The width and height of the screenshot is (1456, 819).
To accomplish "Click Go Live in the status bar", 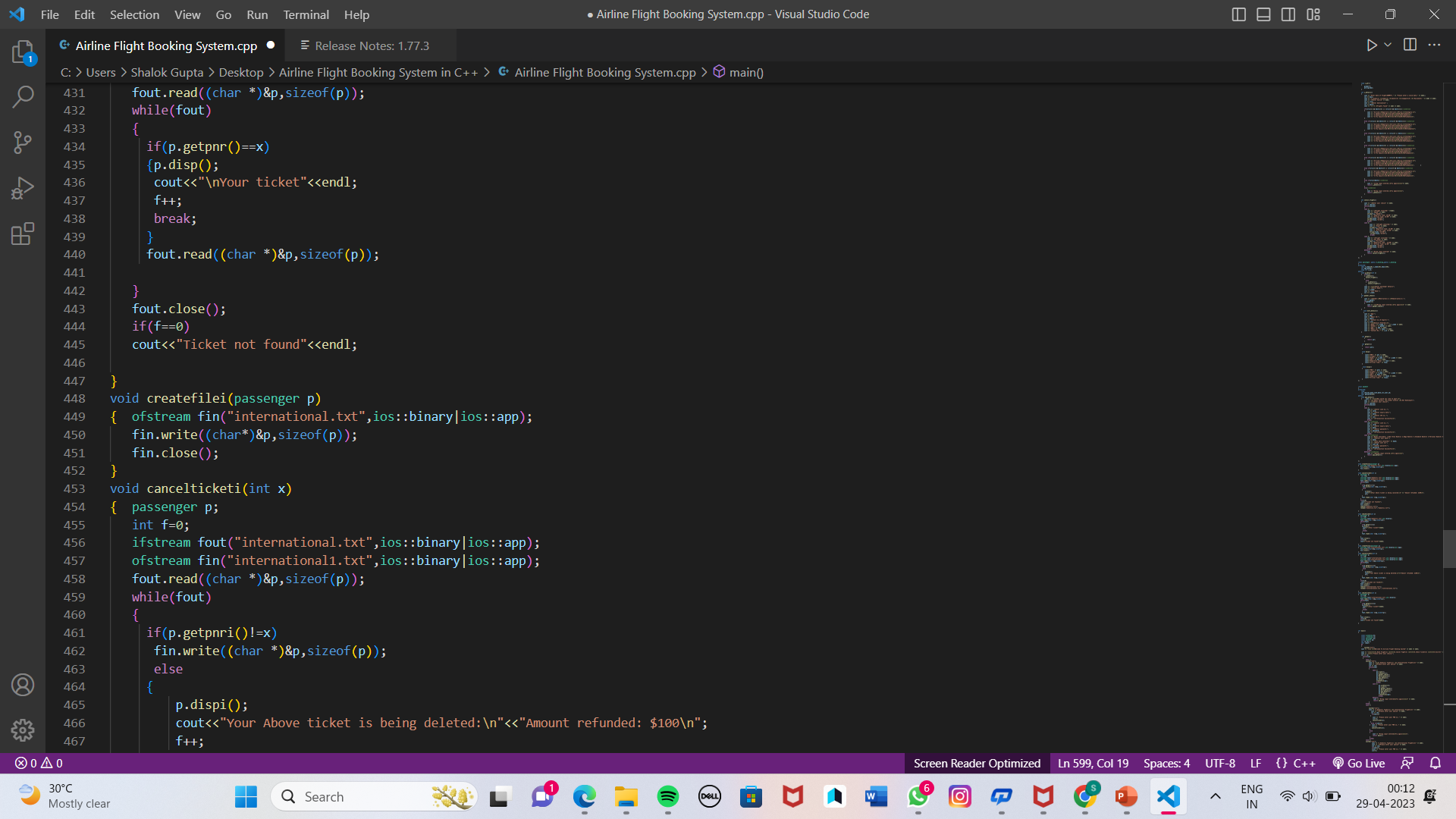I will point(1359,763).
